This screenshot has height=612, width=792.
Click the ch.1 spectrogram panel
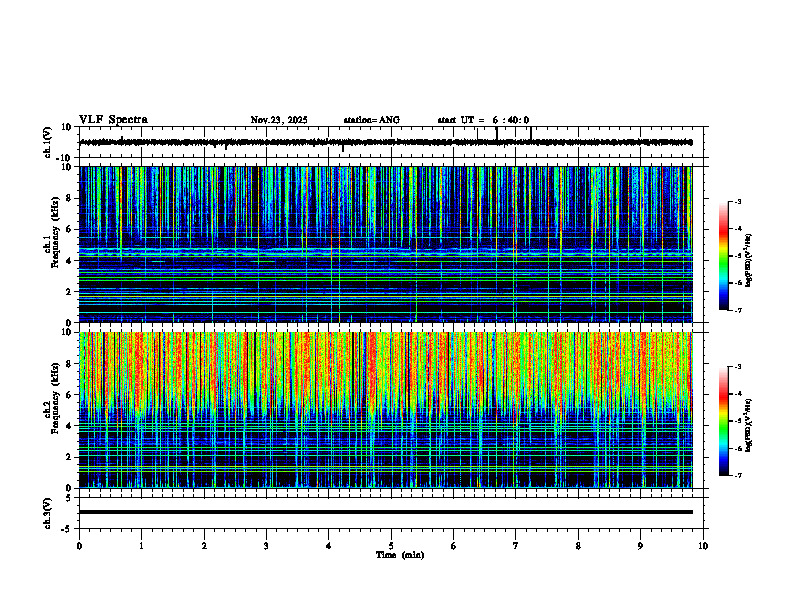(386, 244)
